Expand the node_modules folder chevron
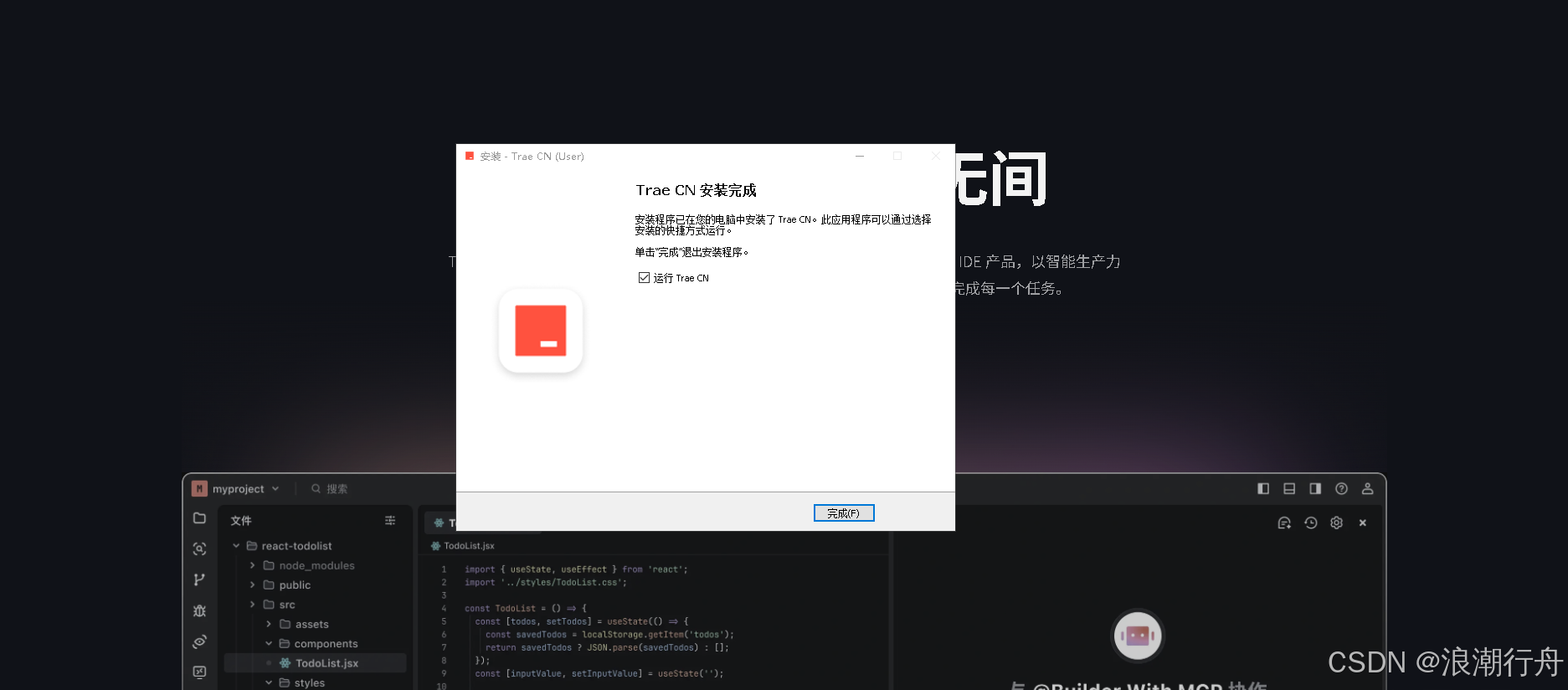The image size is (1568, 690). coord(252,566)
